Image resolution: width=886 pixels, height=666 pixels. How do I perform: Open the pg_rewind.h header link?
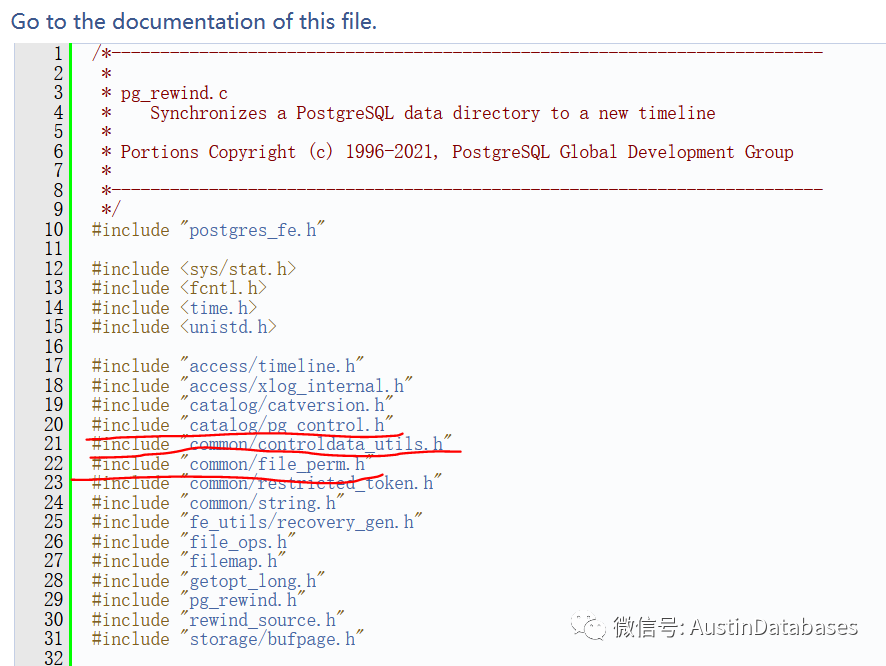[x=243, y=600]
